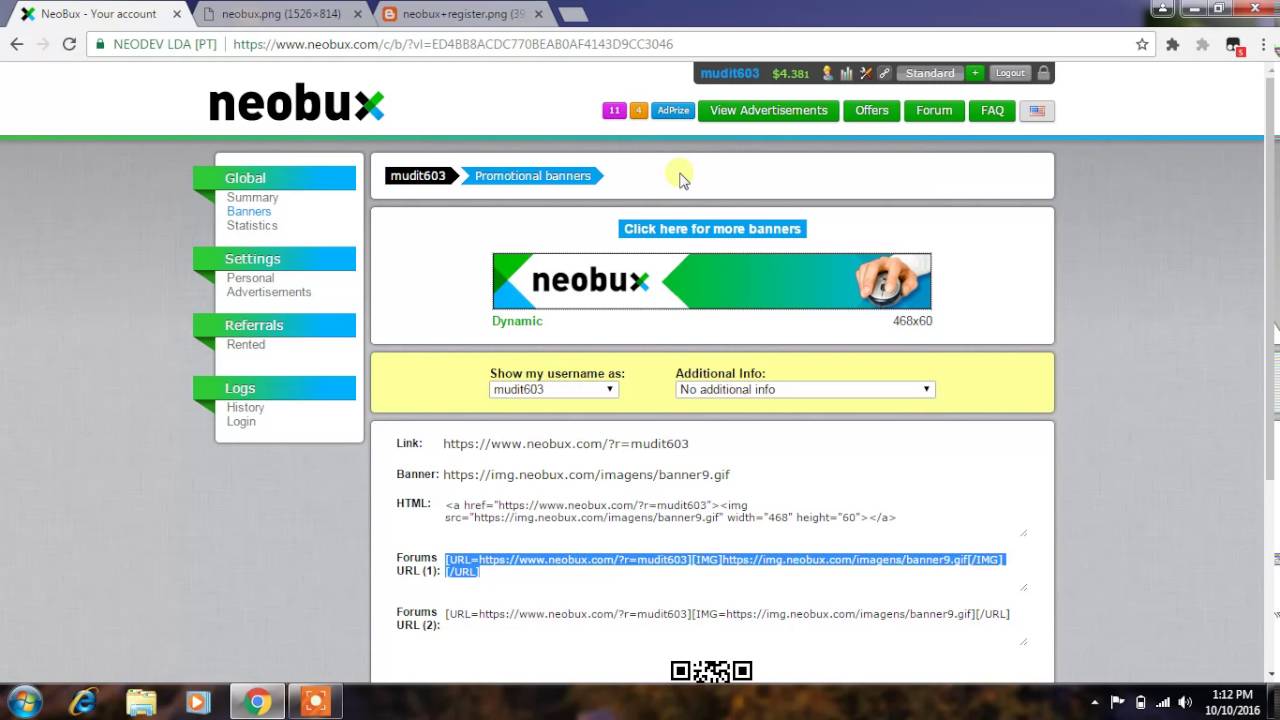Screen dimensions: 1280x720
Task: Click the padlock icon beside Logout
Action: click(1043, 73)
